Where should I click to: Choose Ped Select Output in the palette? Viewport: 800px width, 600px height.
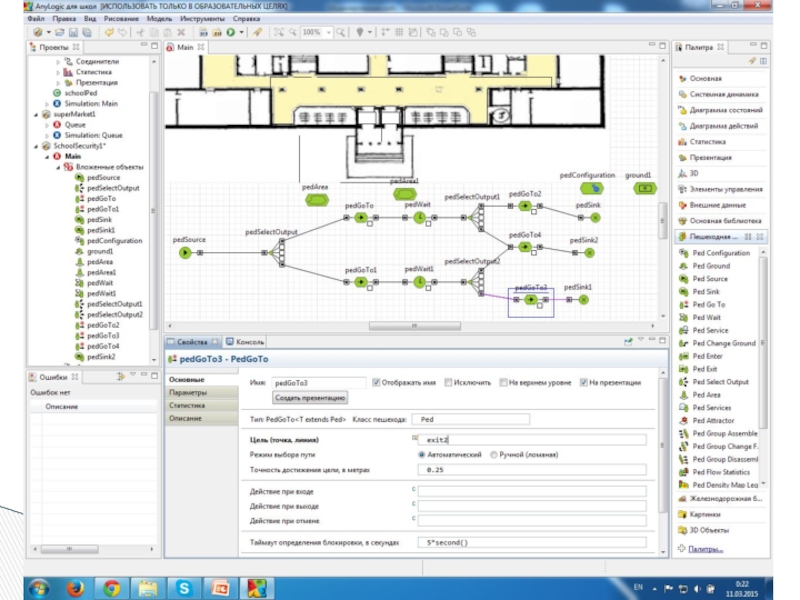click(x=719, y=382)
